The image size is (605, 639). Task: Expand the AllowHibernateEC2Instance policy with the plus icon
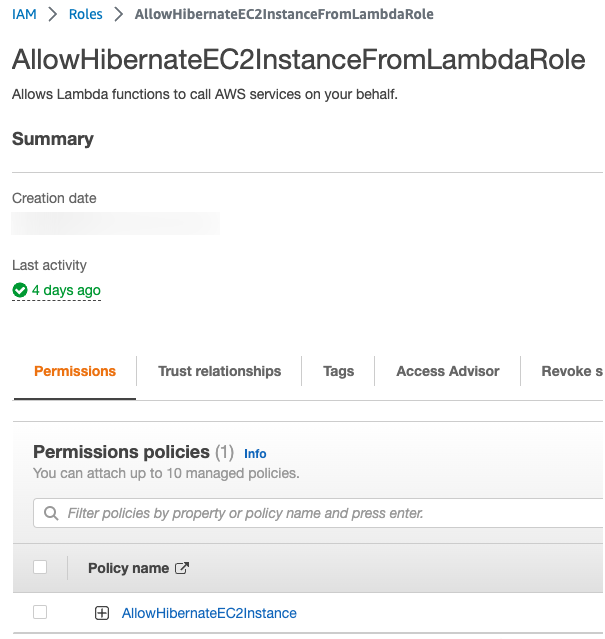tap(101, 613)
